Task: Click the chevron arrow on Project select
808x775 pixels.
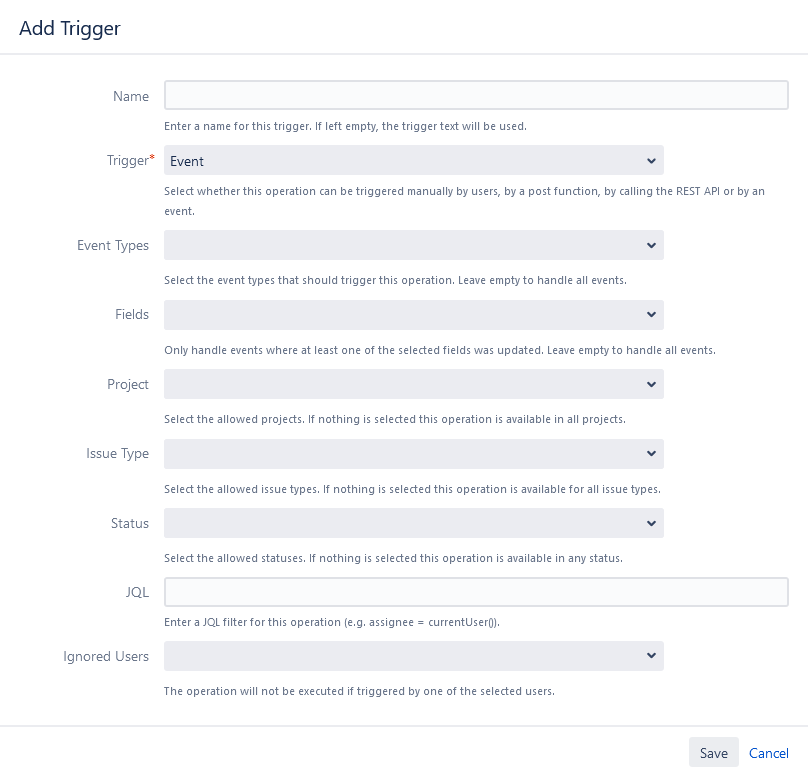Action: click(x=651, y=384)
